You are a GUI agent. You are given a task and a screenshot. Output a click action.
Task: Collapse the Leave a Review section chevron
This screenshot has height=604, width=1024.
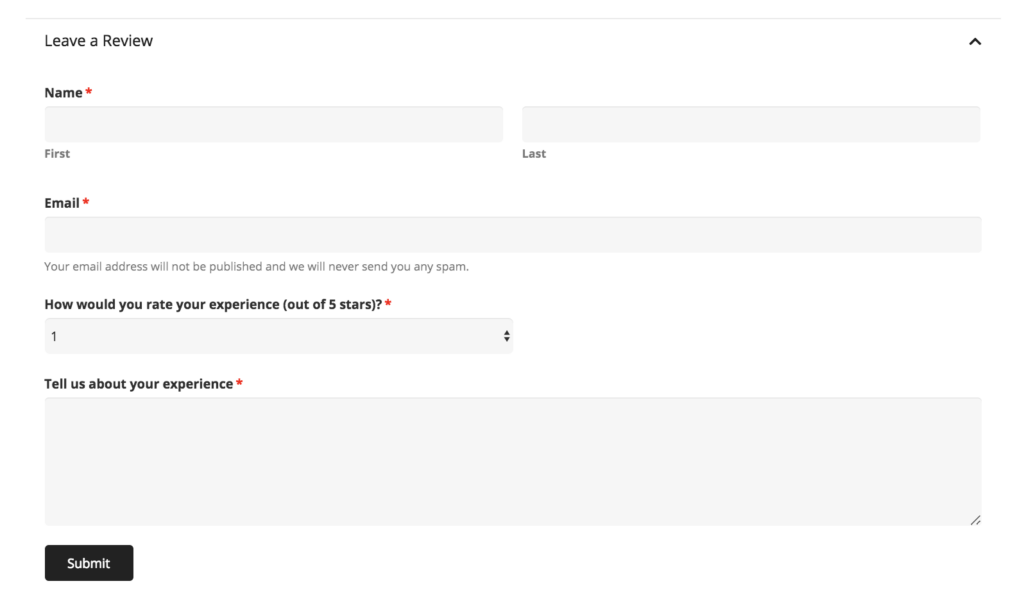point(975,42)
